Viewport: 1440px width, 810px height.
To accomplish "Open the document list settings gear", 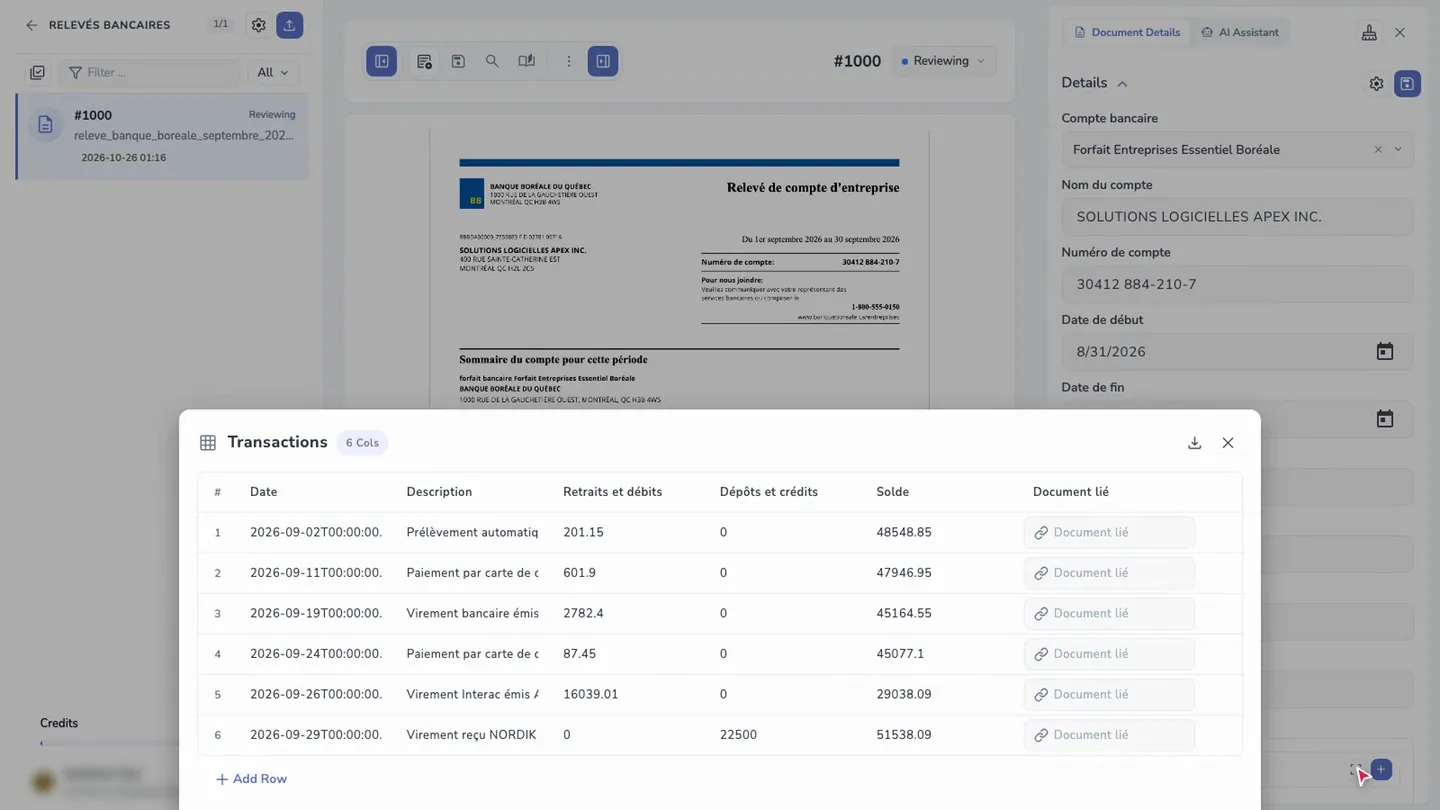I will pyautogui.click(x=259, y=25).
